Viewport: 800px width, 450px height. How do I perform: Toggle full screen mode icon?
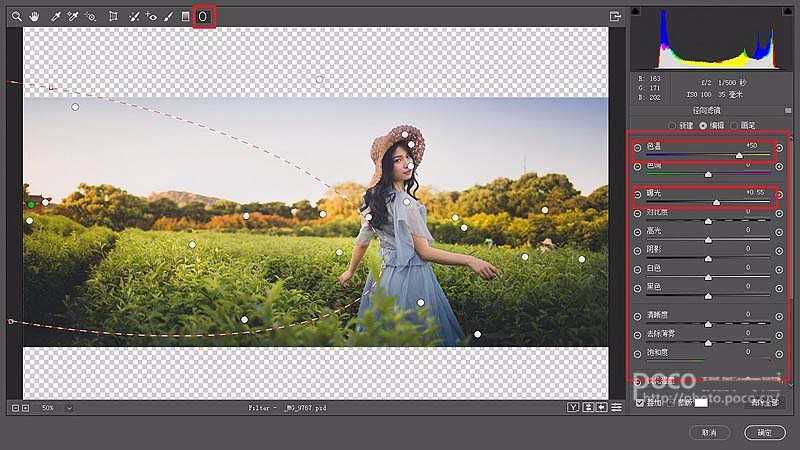tap(615, 16)
